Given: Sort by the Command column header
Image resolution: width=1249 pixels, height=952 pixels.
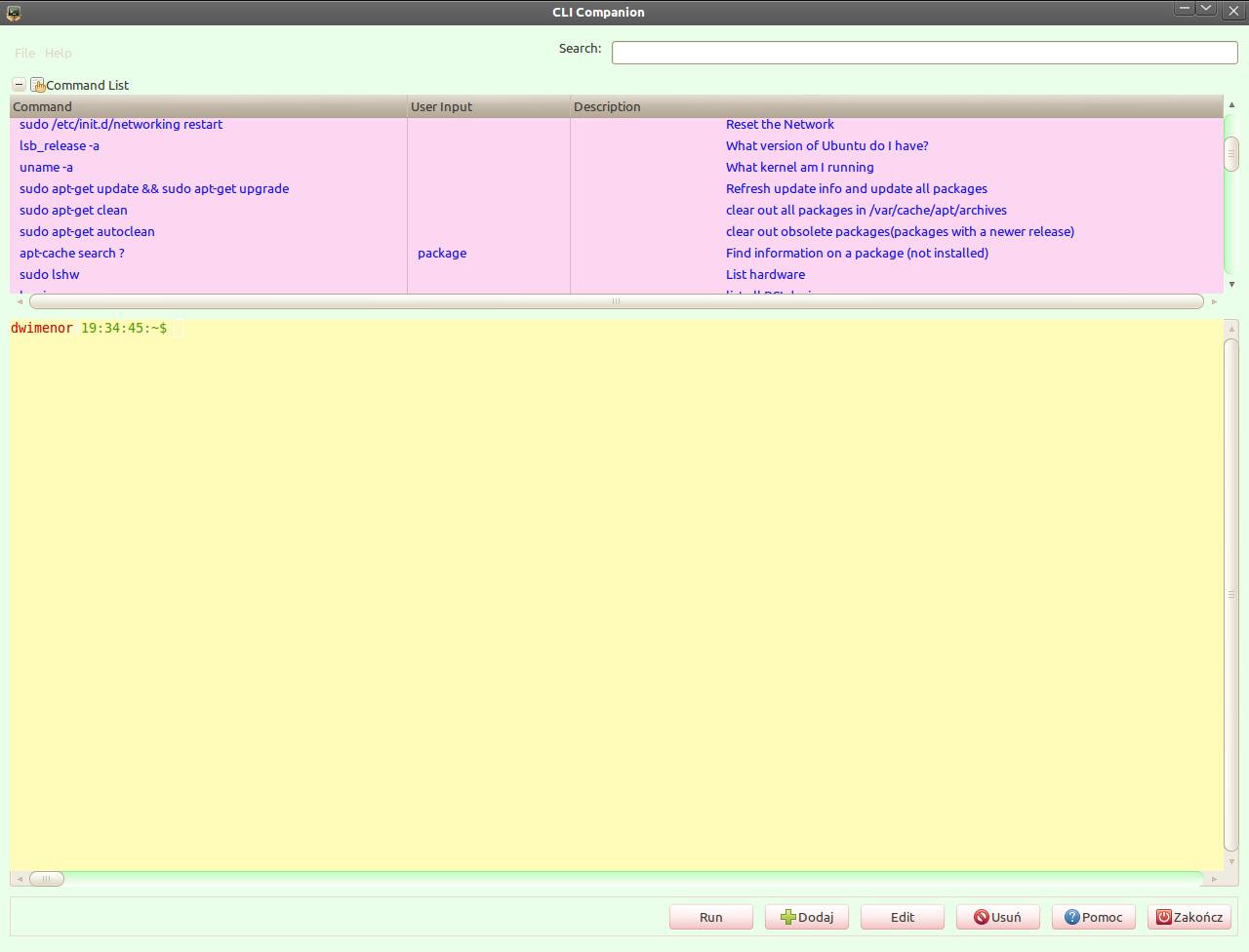Looking at the screenshot, I should 208,106.
